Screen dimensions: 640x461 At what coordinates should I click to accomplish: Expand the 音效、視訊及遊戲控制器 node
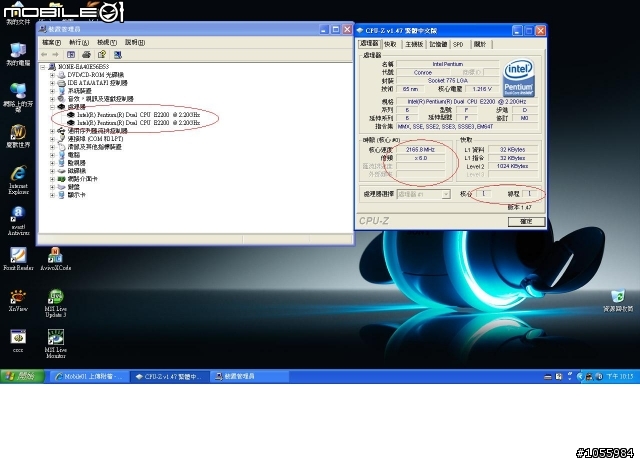[52, 99]
